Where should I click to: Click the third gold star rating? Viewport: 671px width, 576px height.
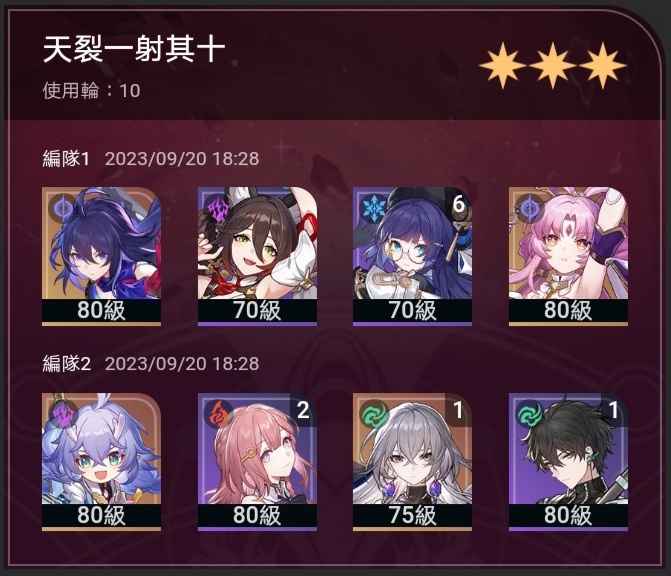603,65
